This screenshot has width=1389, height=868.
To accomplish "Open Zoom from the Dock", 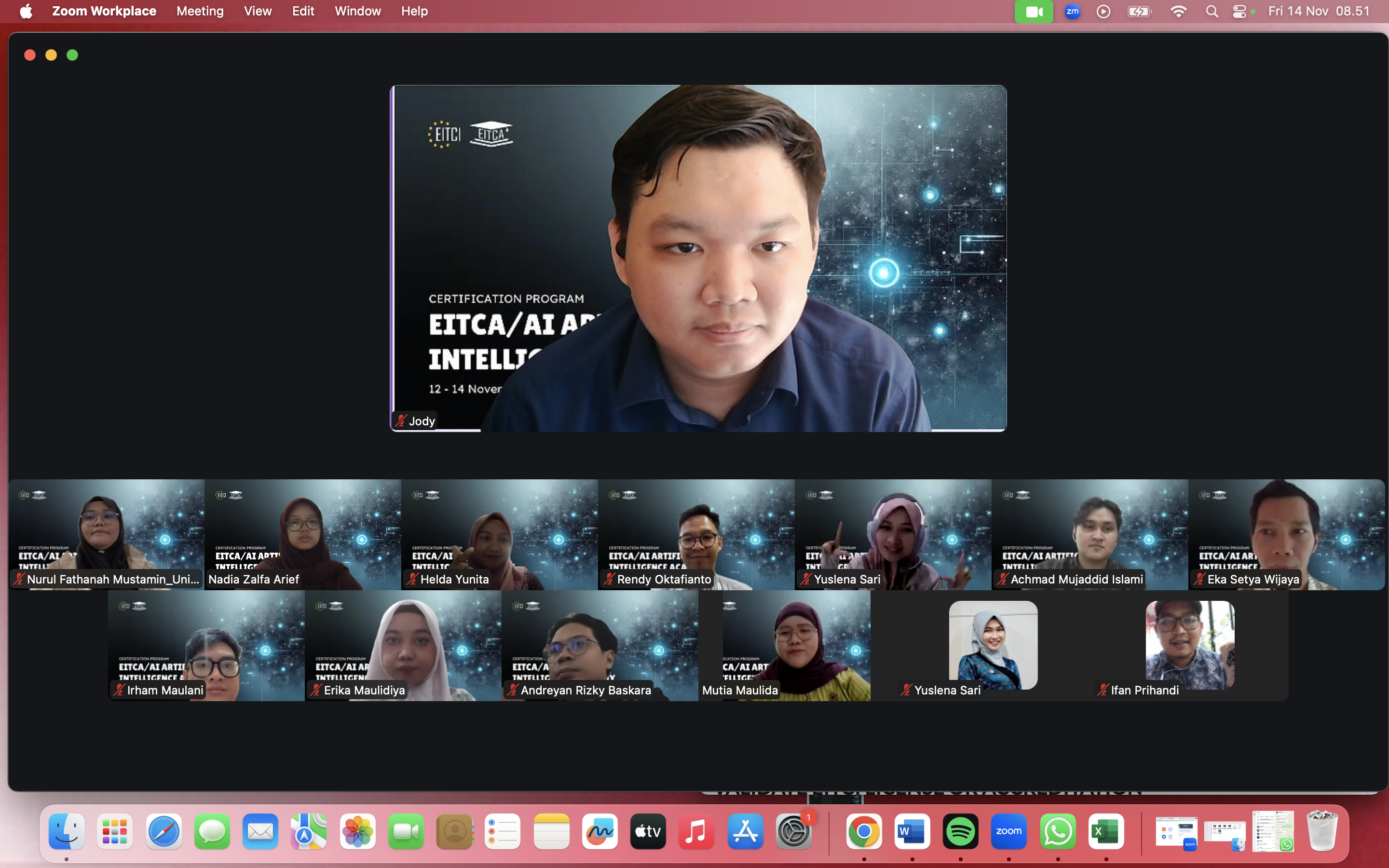I will point(1009,831).
